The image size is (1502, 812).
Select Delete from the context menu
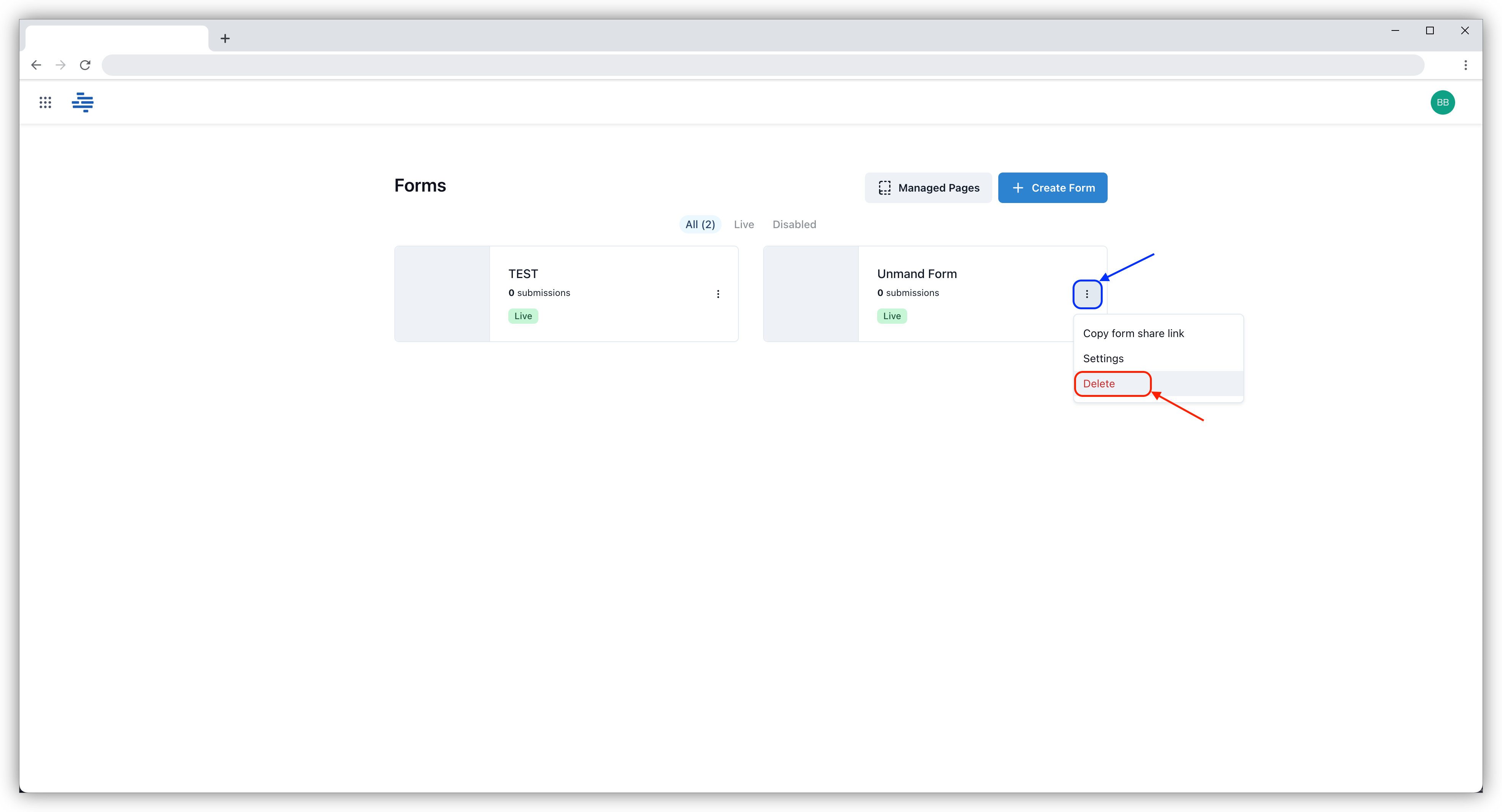coord(1098,384)
